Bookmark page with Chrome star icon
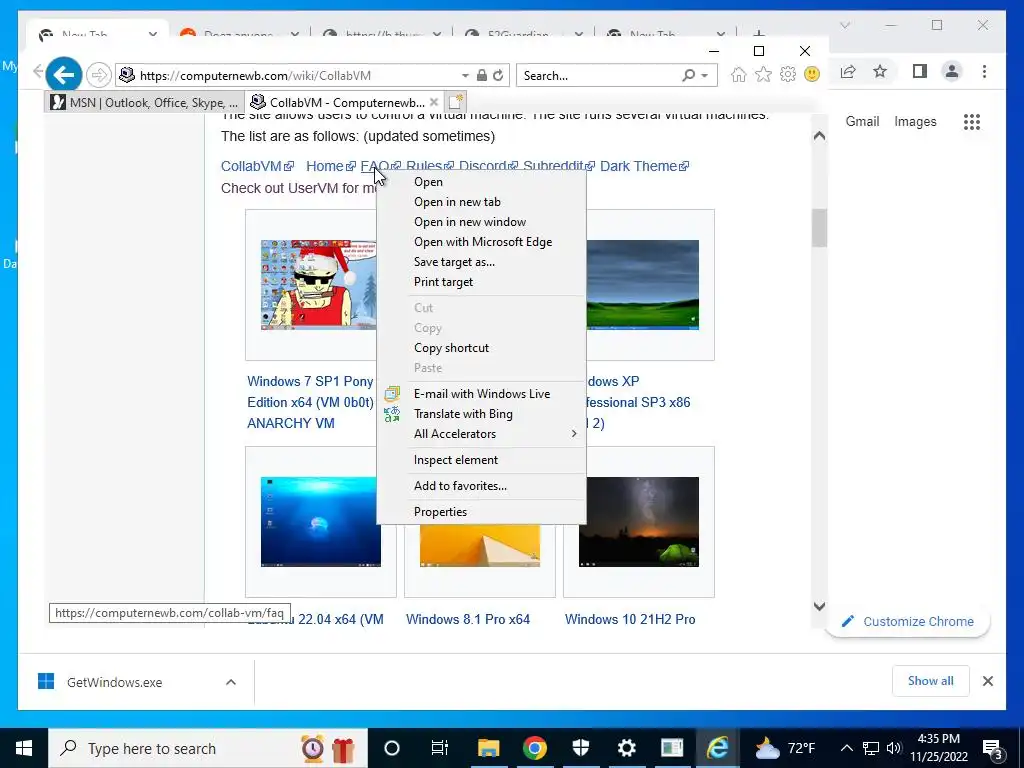Viewport: 1024px width, 768px height. [x=880, y=72]
